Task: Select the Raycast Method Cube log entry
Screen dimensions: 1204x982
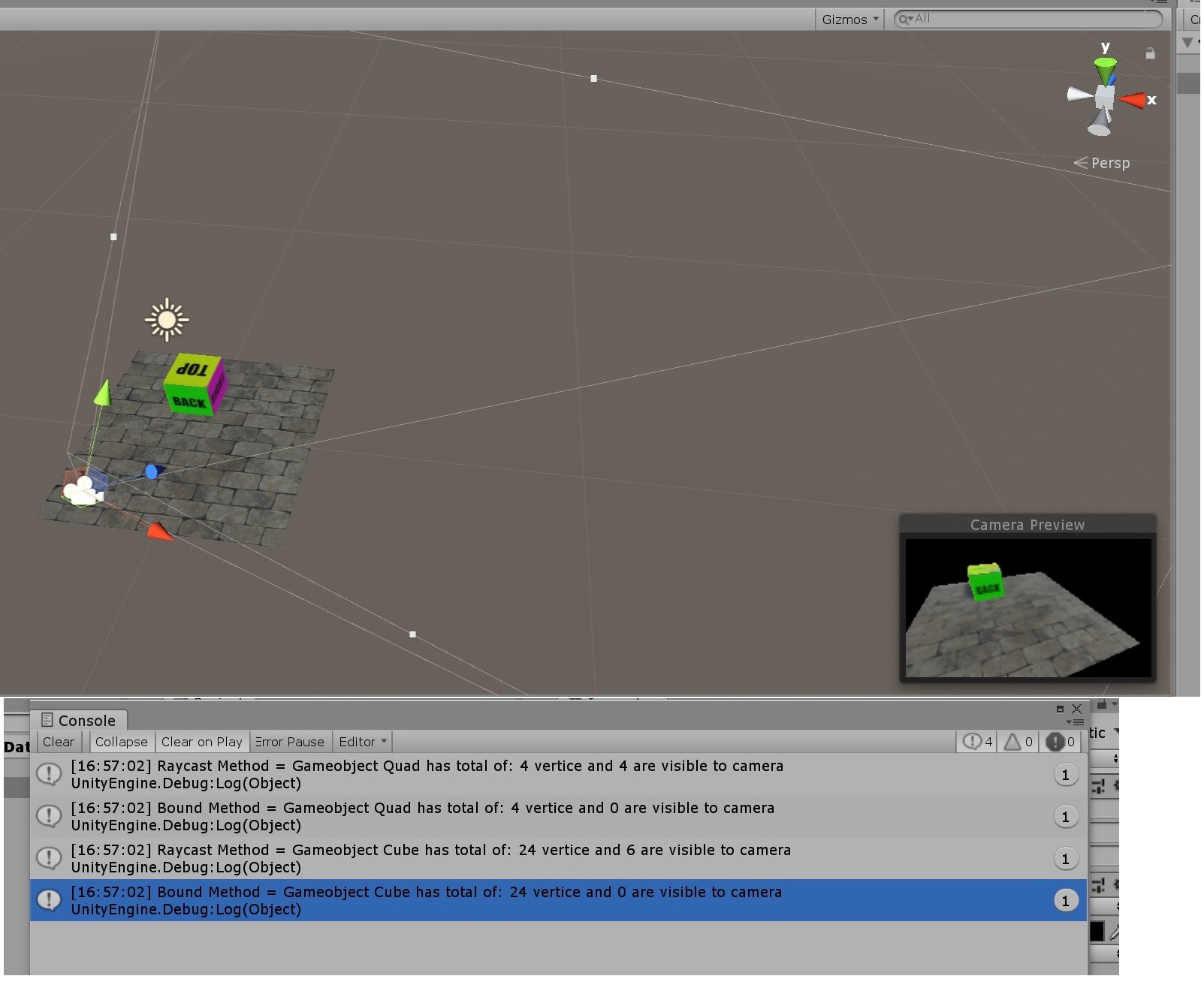Action: point(558,858)
